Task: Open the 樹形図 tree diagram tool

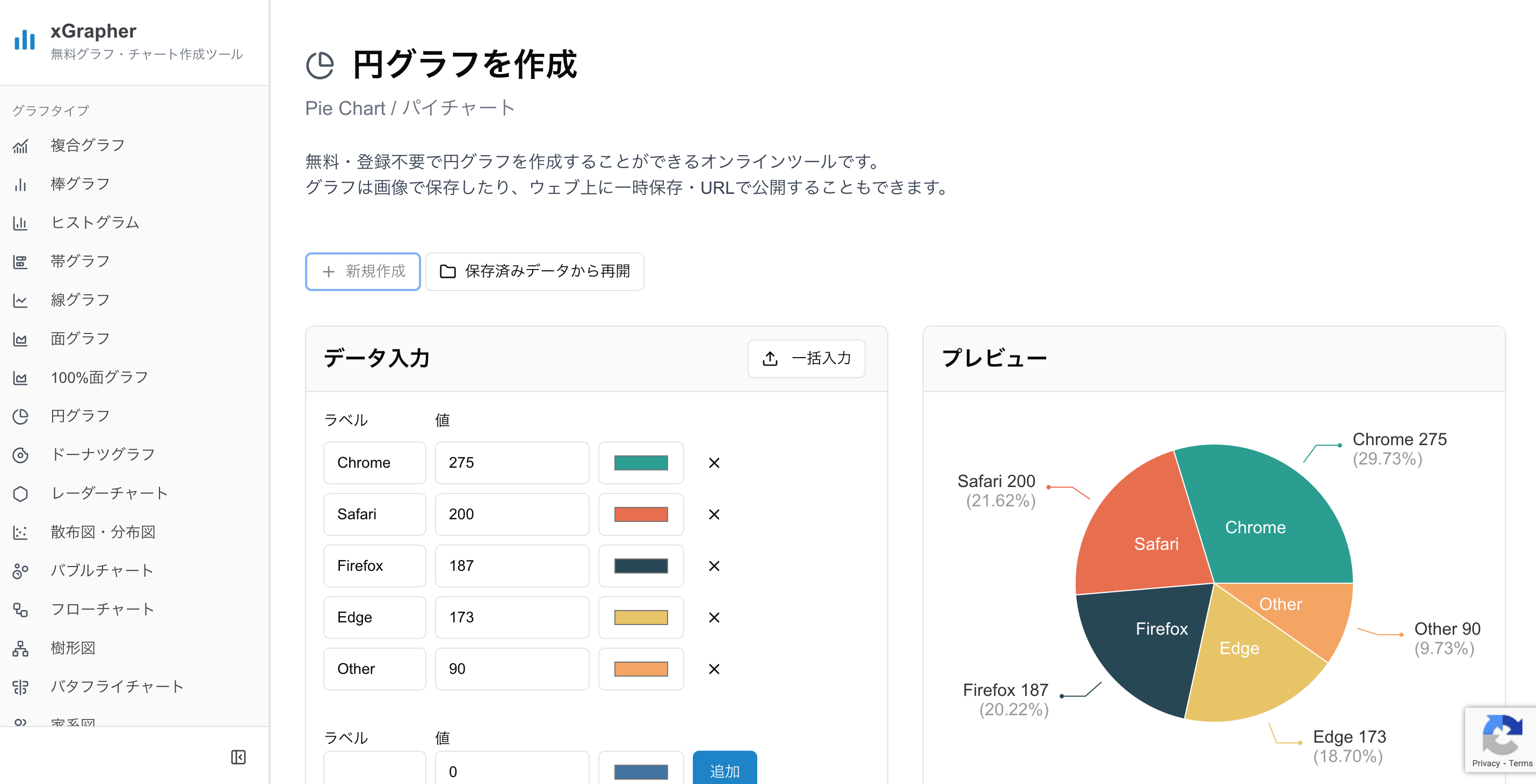Action: click(x=21, y=648)
